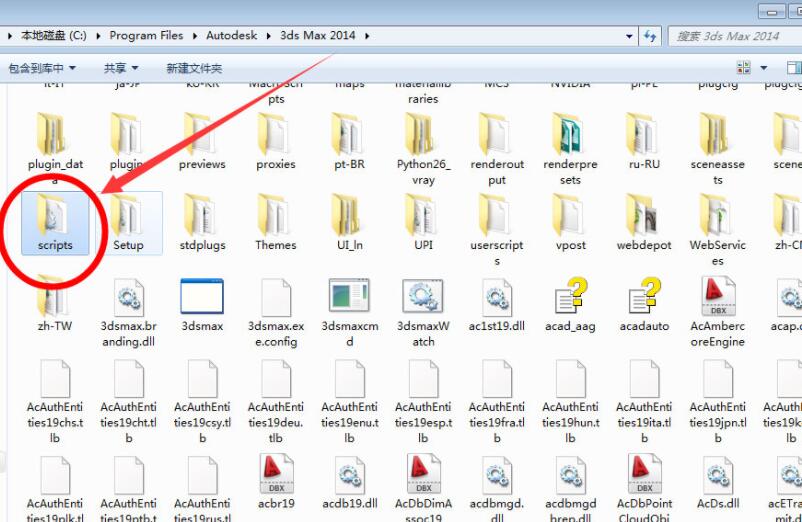The image size is (802, 522).
Task: Expand the address bar history dropdown
Action: (629, 35)
